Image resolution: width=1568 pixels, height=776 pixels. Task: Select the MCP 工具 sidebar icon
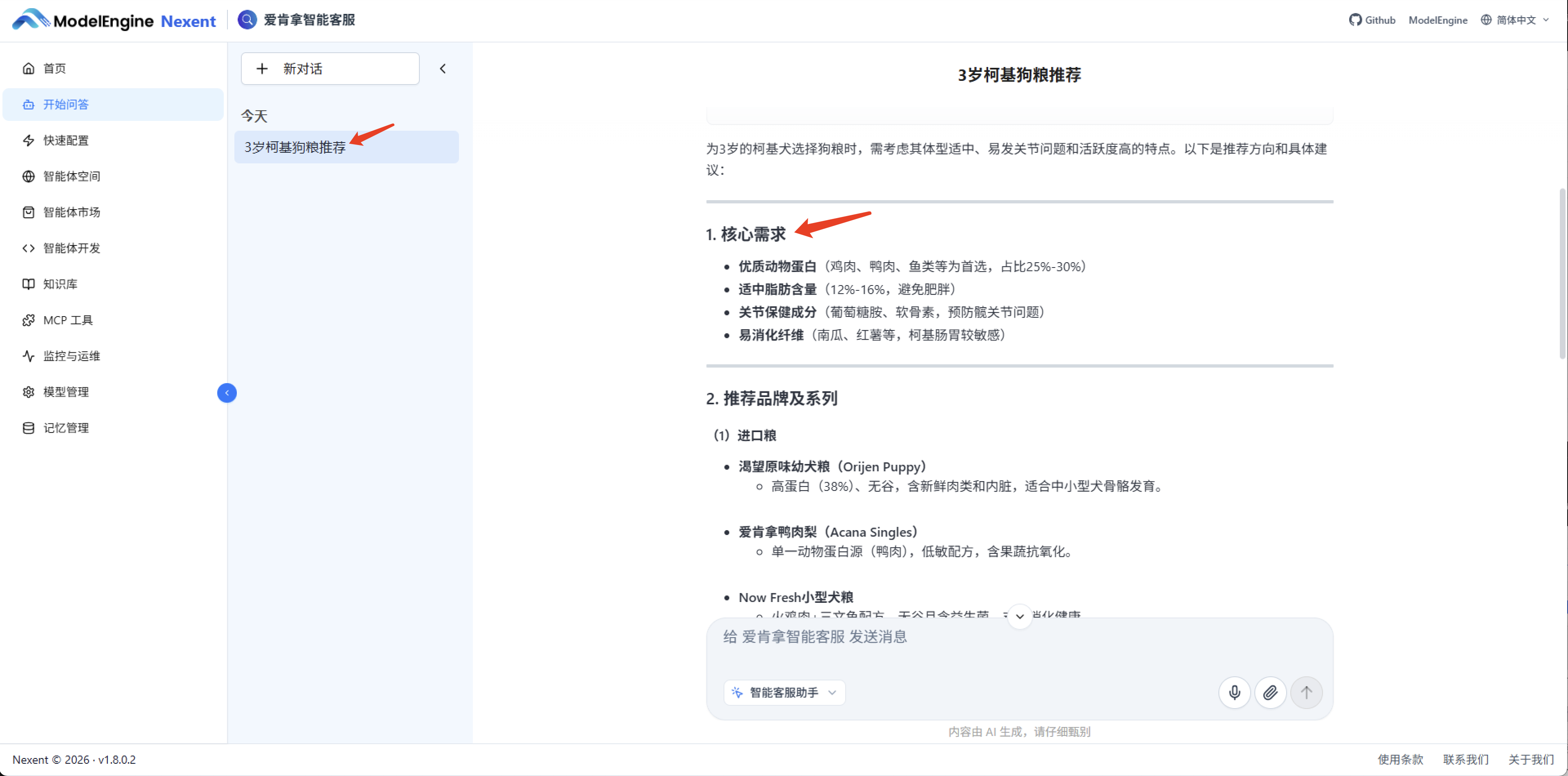67,319
